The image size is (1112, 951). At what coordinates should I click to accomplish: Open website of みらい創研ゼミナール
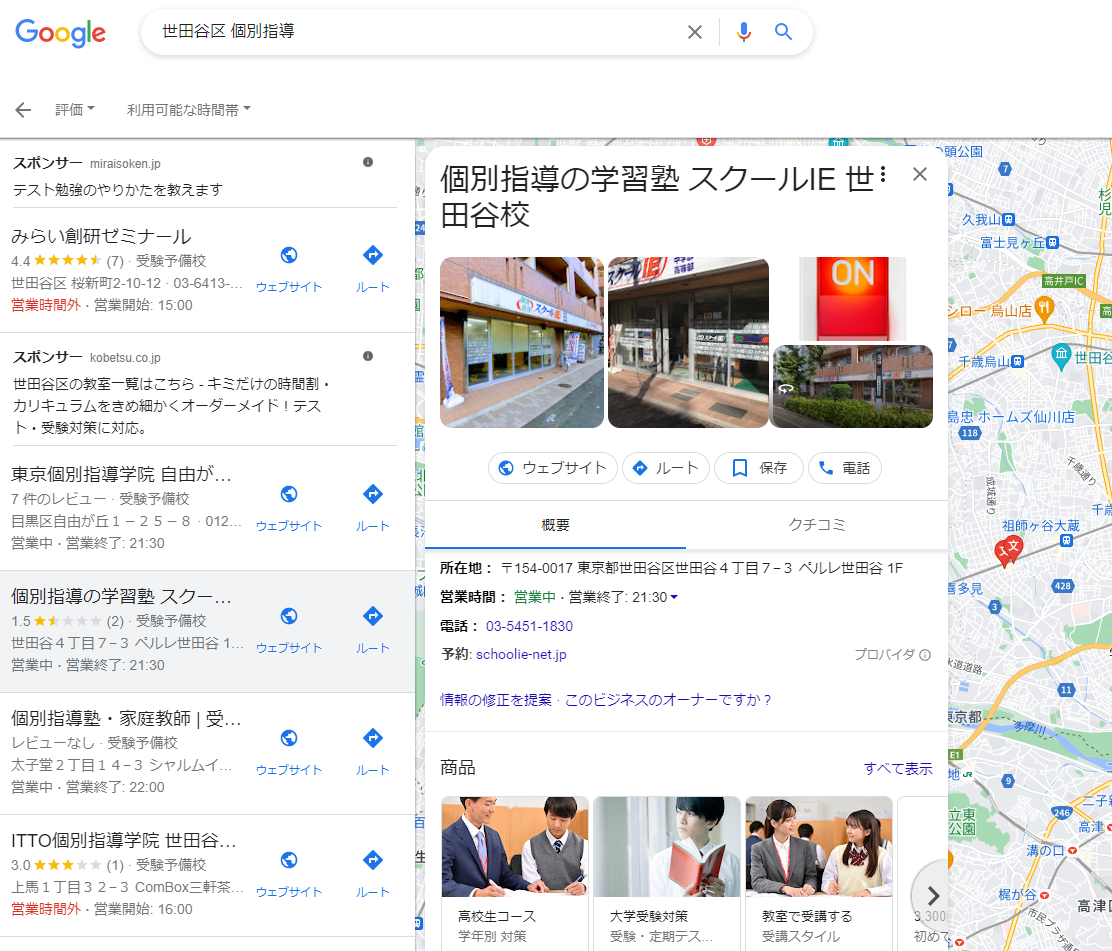[x=289, y=268]
